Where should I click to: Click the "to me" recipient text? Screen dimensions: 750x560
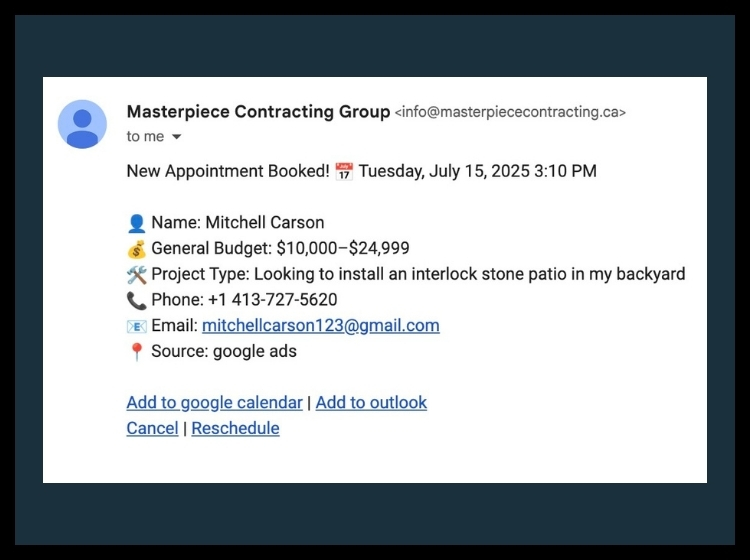click(x=145, y=136)
